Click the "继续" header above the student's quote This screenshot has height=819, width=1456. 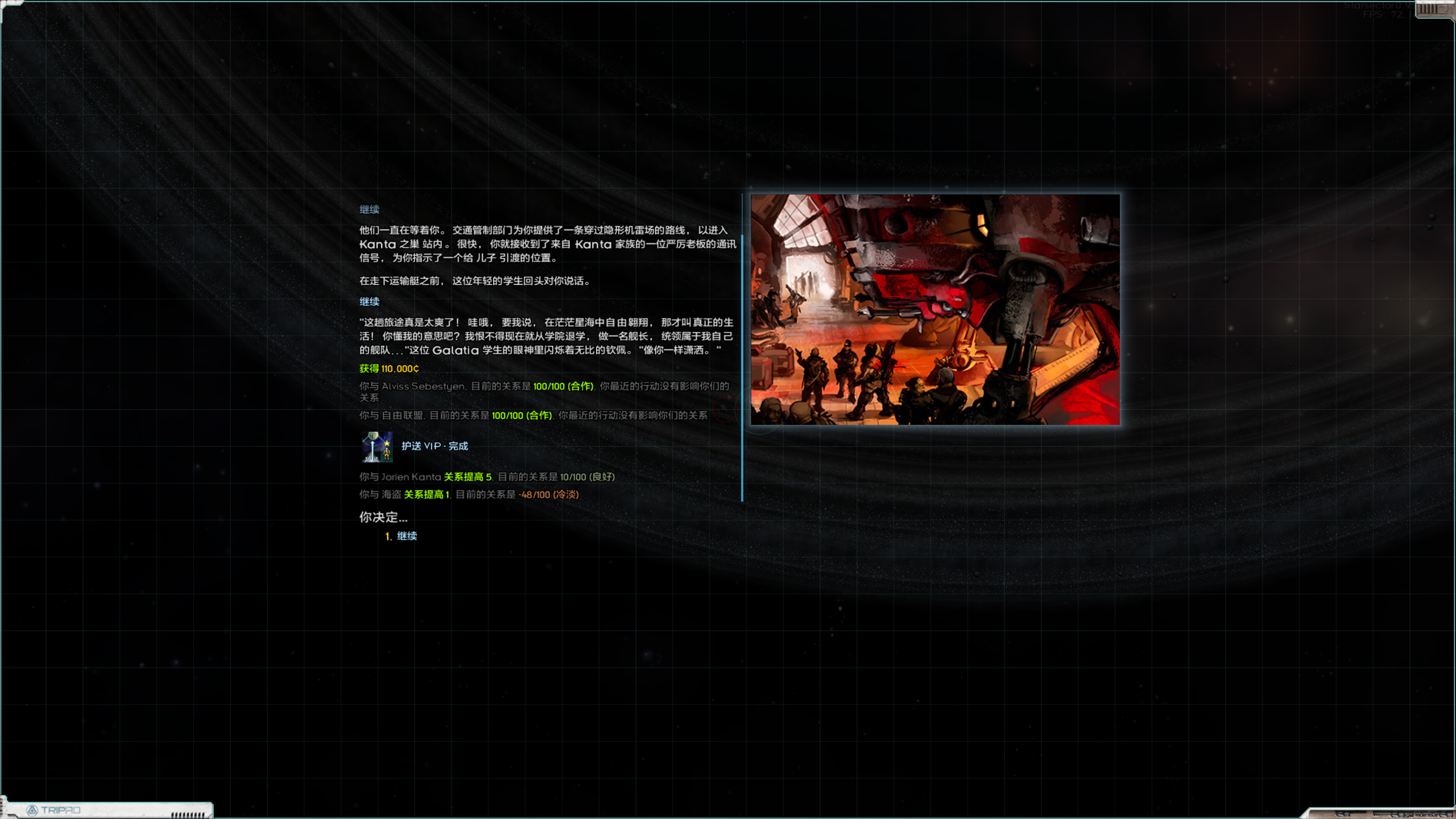tap(369, 301)
